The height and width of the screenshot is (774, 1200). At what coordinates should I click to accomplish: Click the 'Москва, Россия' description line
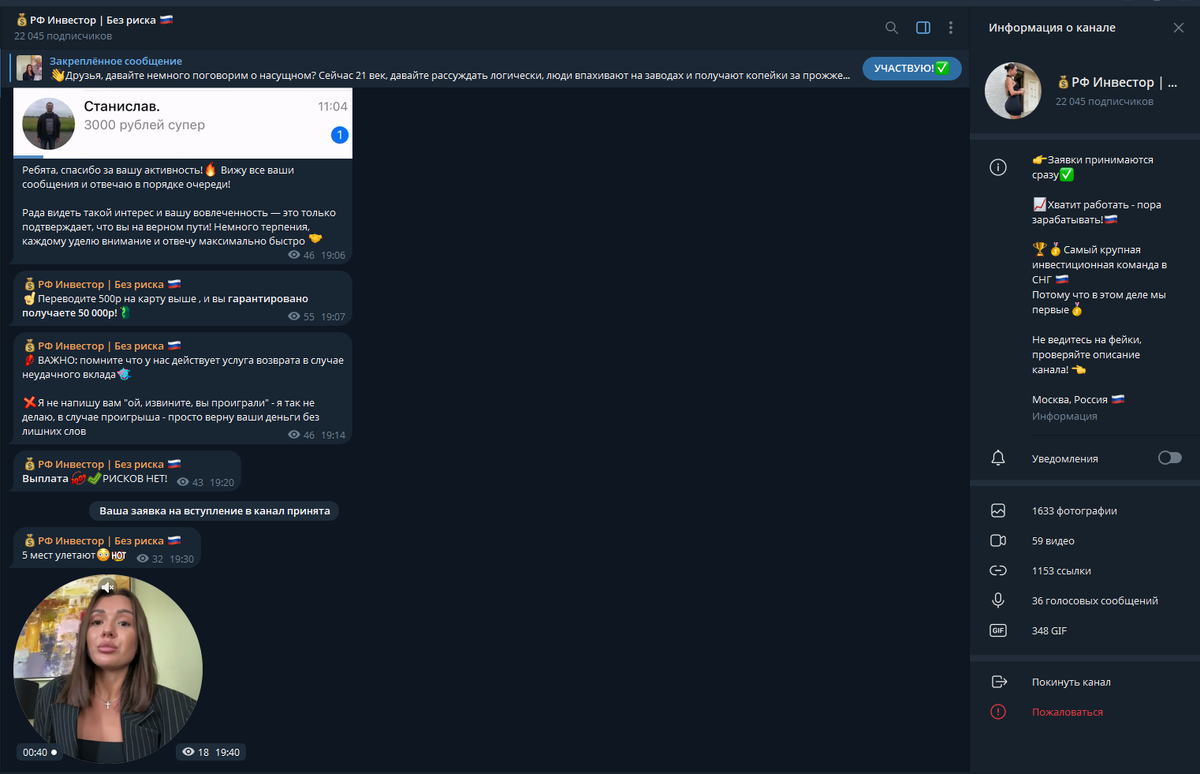tap(1078, 400)
